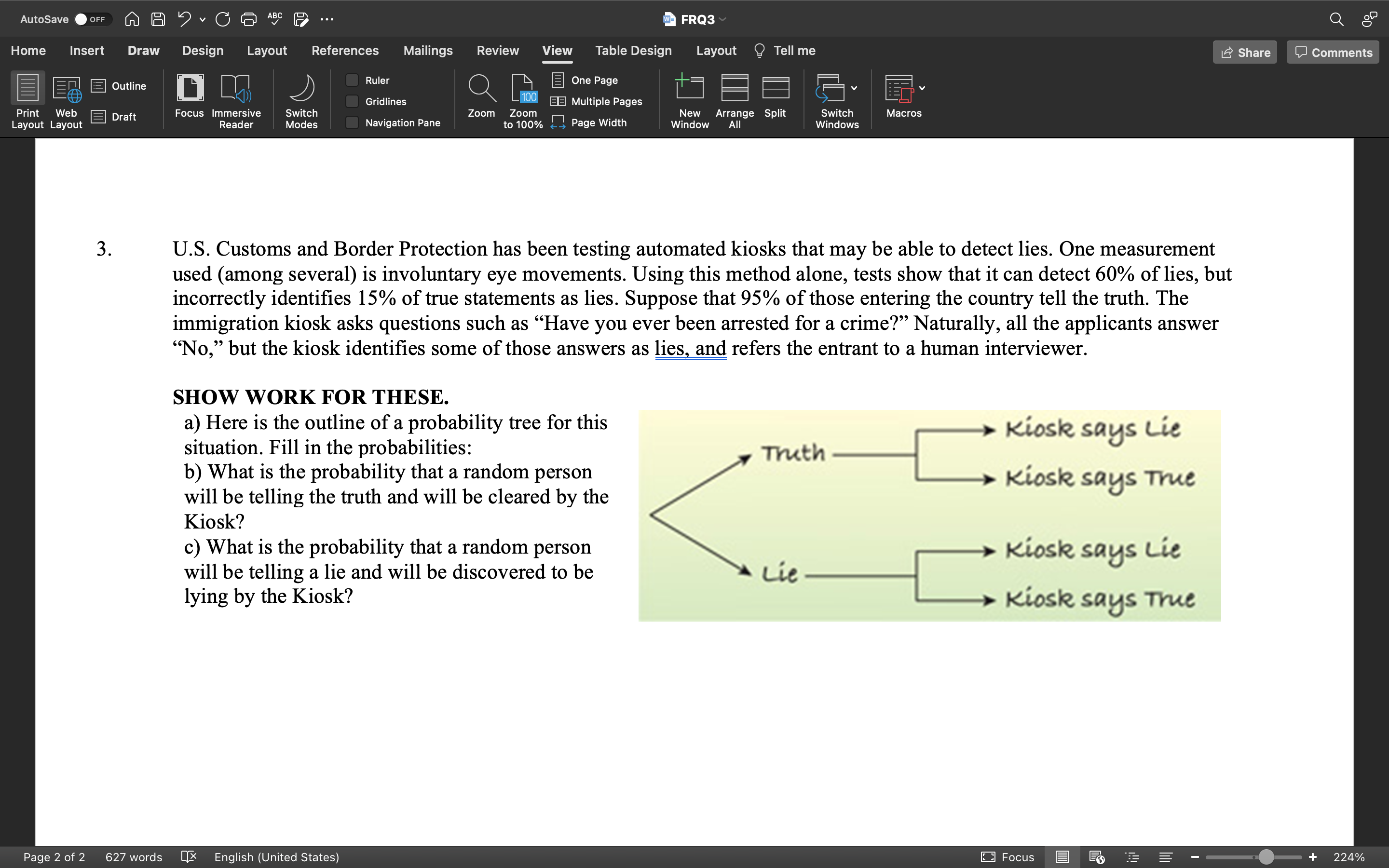
Task: Select Web Layout view
Action: pos(66,100)
